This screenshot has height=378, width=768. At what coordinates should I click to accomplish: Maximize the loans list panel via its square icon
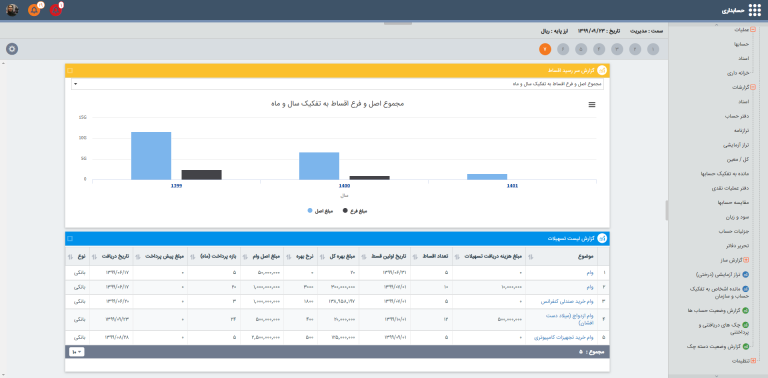point(70,238)
